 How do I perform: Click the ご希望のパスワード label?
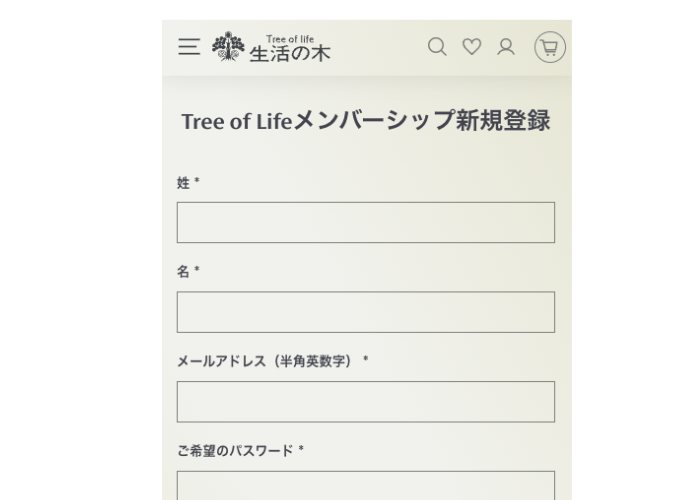coord(235,450)
